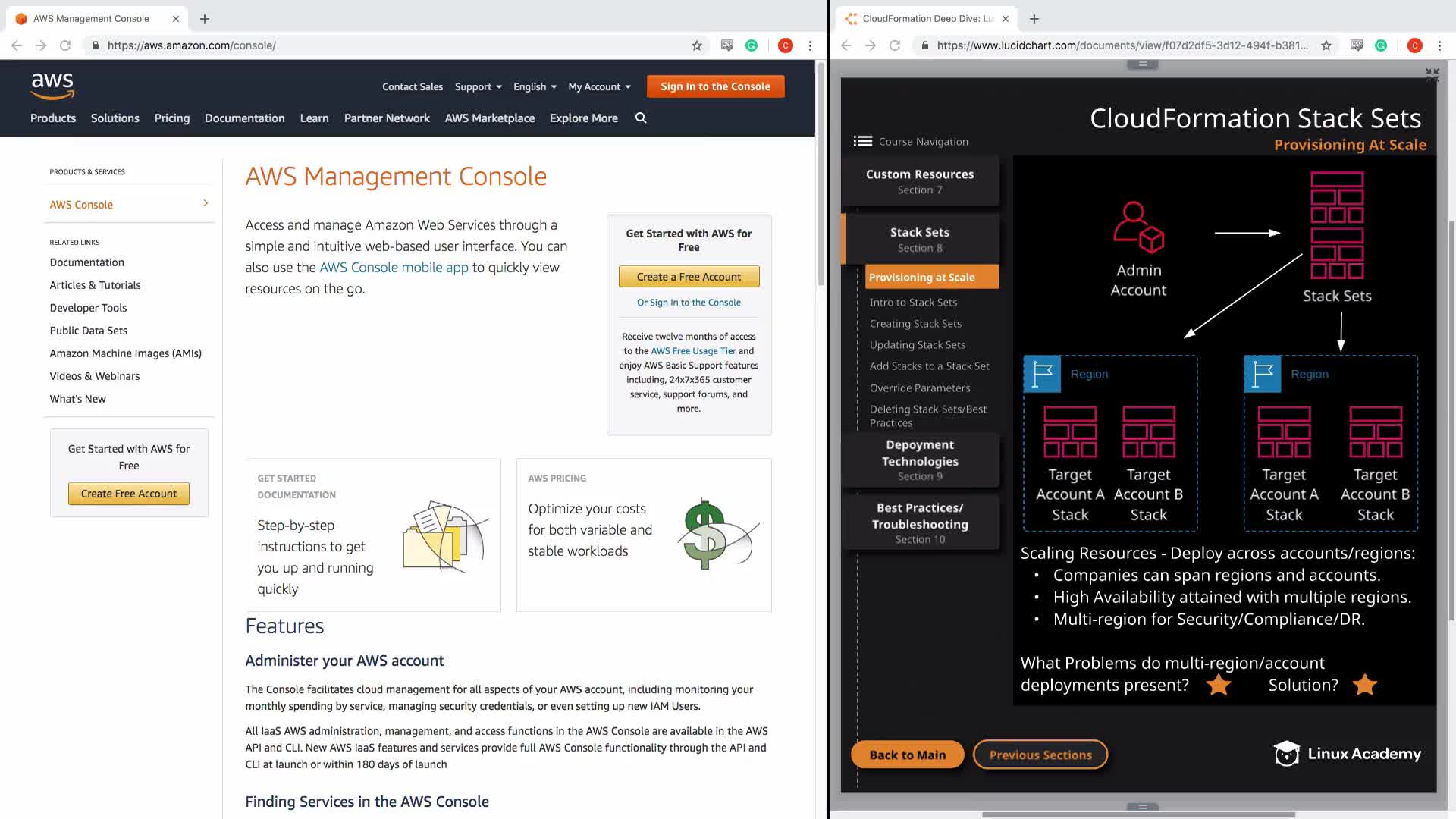Expand the My Account dropdown

point(599,86)
